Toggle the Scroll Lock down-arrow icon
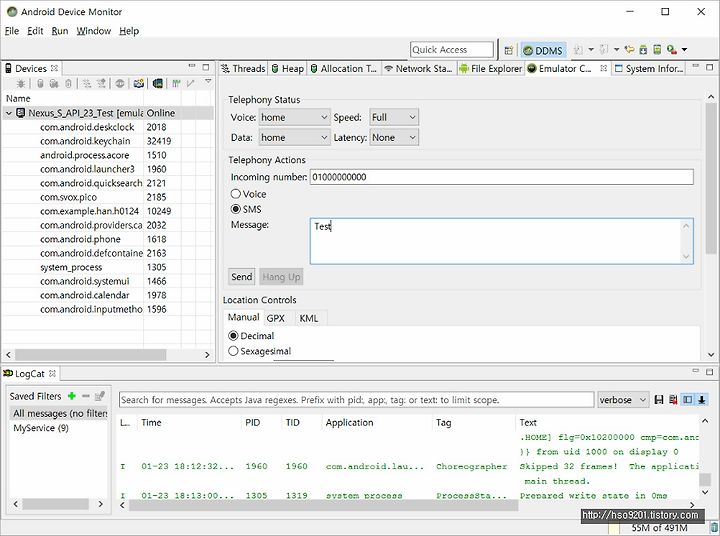 tap(702, 400)
